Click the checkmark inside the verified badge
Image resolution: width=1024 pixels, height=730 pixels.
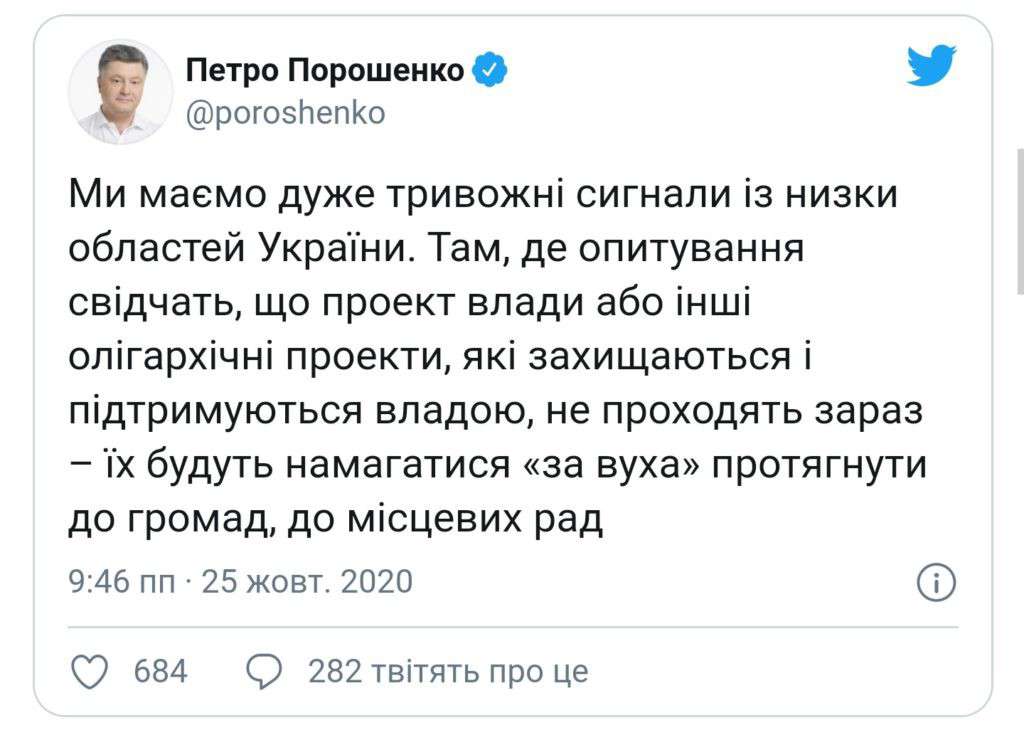[x=487, y=68]
